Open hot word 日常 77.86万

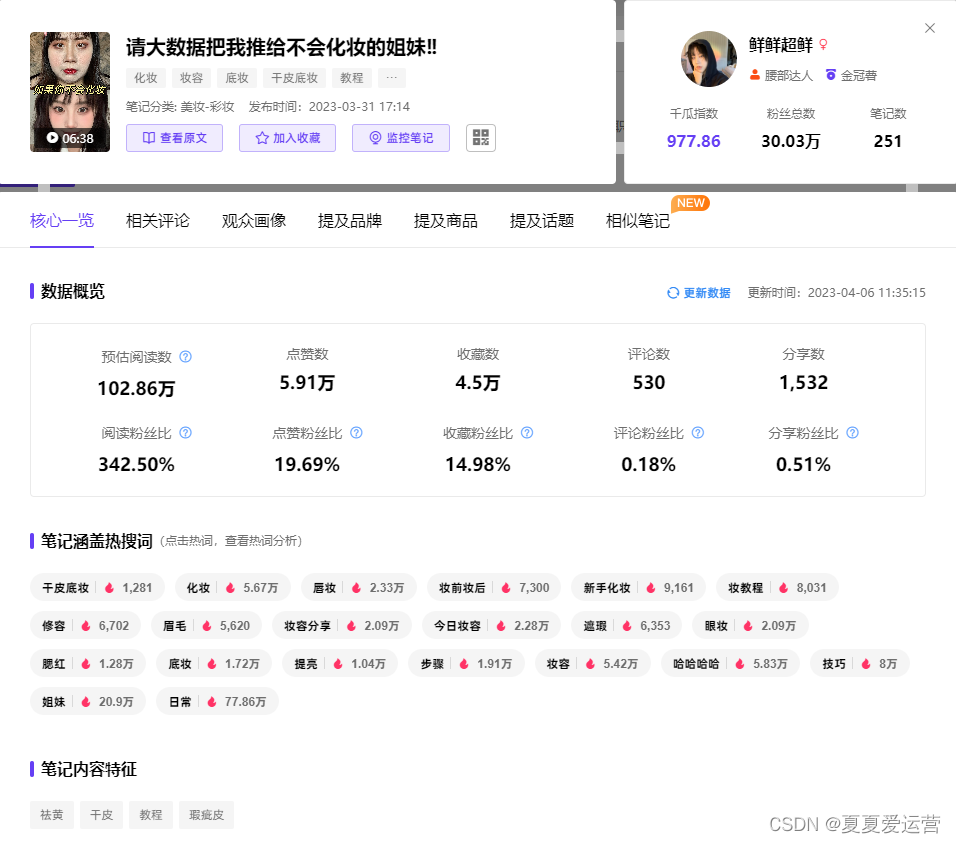tap(218, 702)
